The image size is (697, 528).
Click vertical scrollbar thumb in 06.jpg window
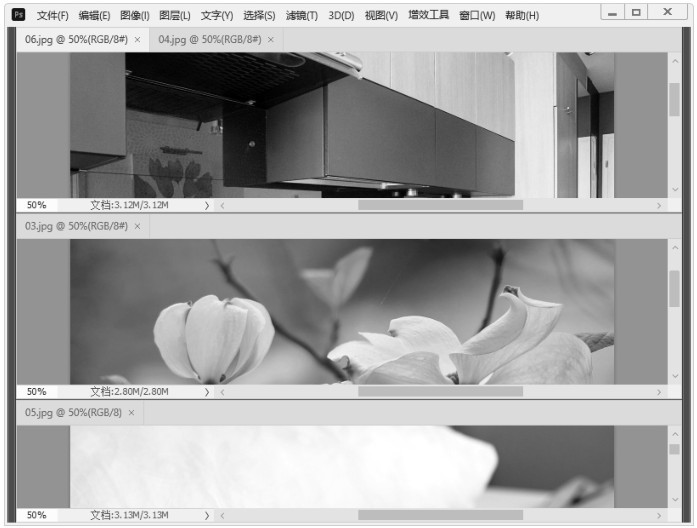(675, 99)
